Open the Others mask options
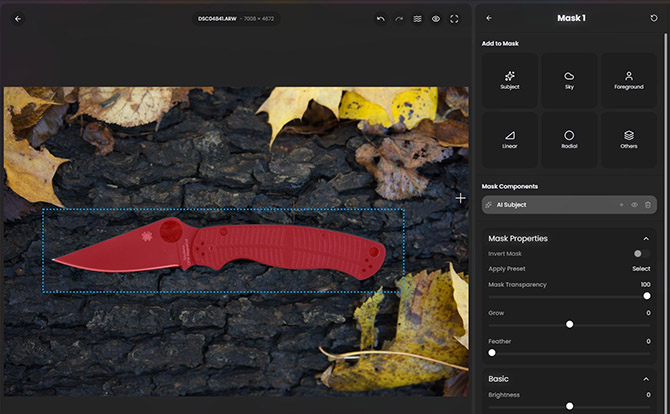This screenshot has width=670, height=414. (628, 140)
